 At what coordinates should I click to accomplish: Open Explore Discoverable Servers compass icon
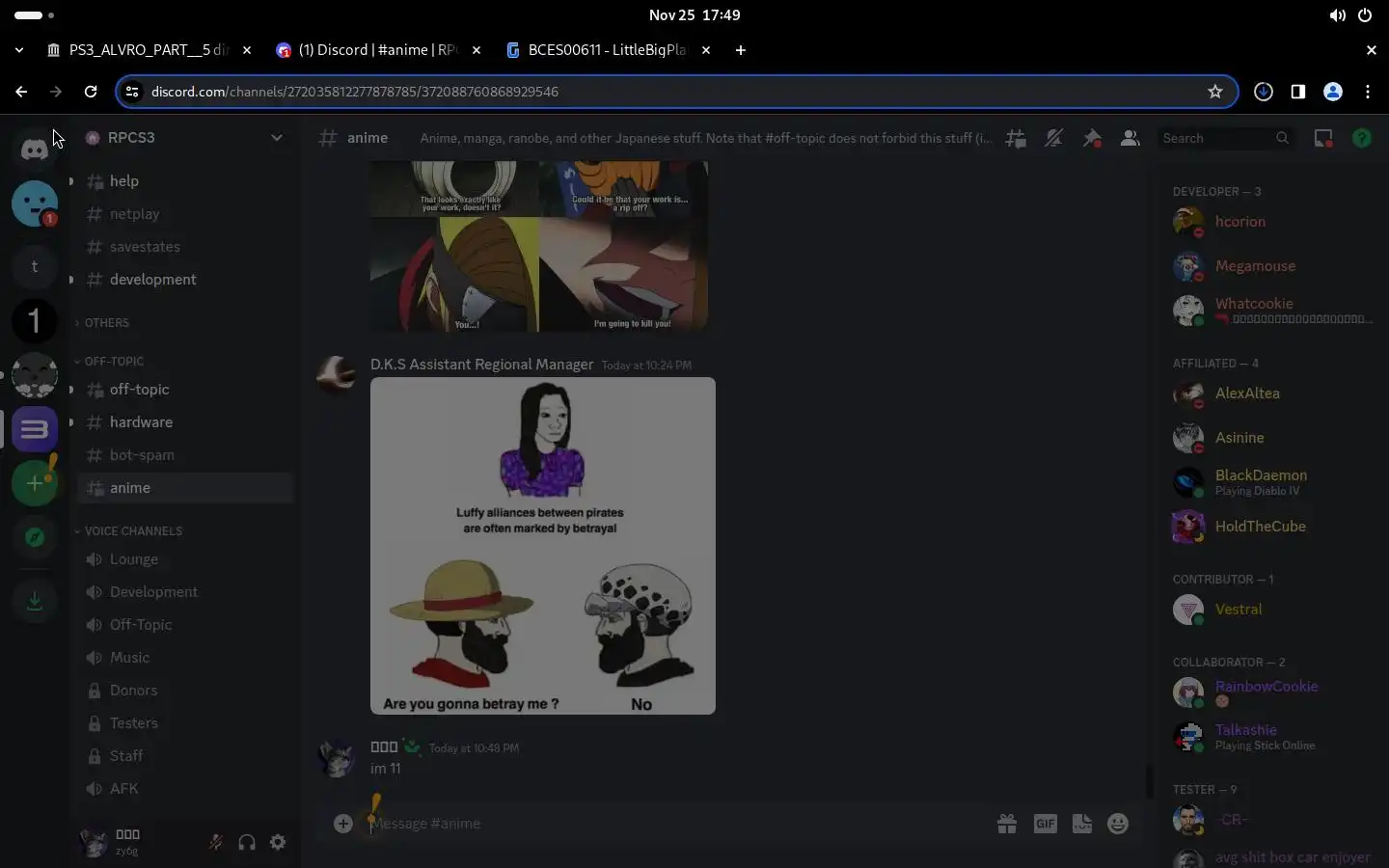point(35,536)
